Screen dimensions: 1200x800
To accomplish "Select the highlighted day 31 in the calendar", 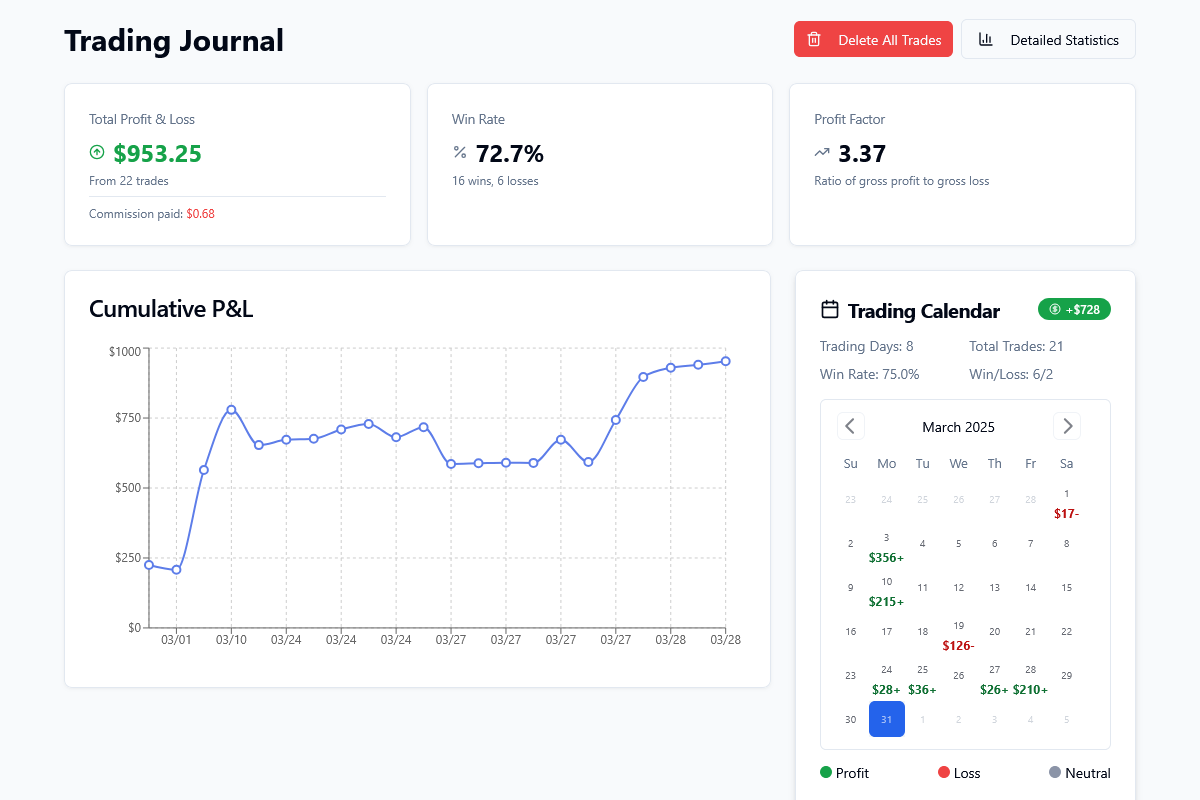I will (x=887, y=719).
